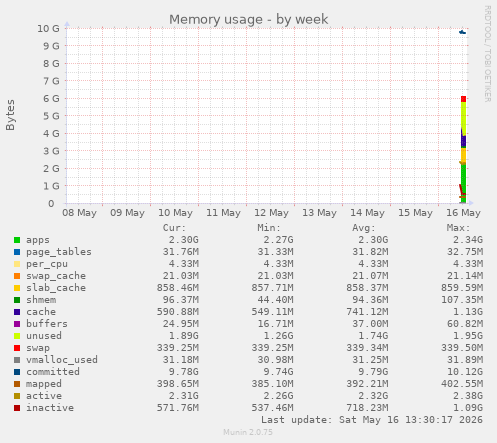Image resolution: width=497 pixels, height=443 pixels.
Task: Click the 'Munin 2.0.75' footer text
Action: coord(248,432)
